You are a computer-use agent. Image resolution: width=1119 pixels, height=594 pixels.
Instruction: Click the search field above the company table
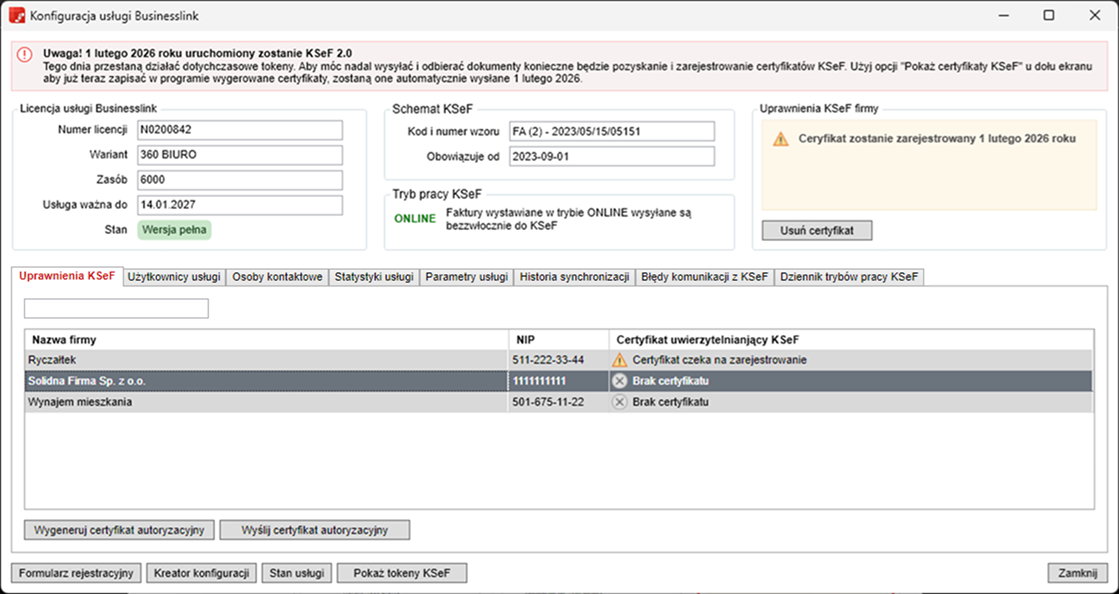tap(116, 308)
